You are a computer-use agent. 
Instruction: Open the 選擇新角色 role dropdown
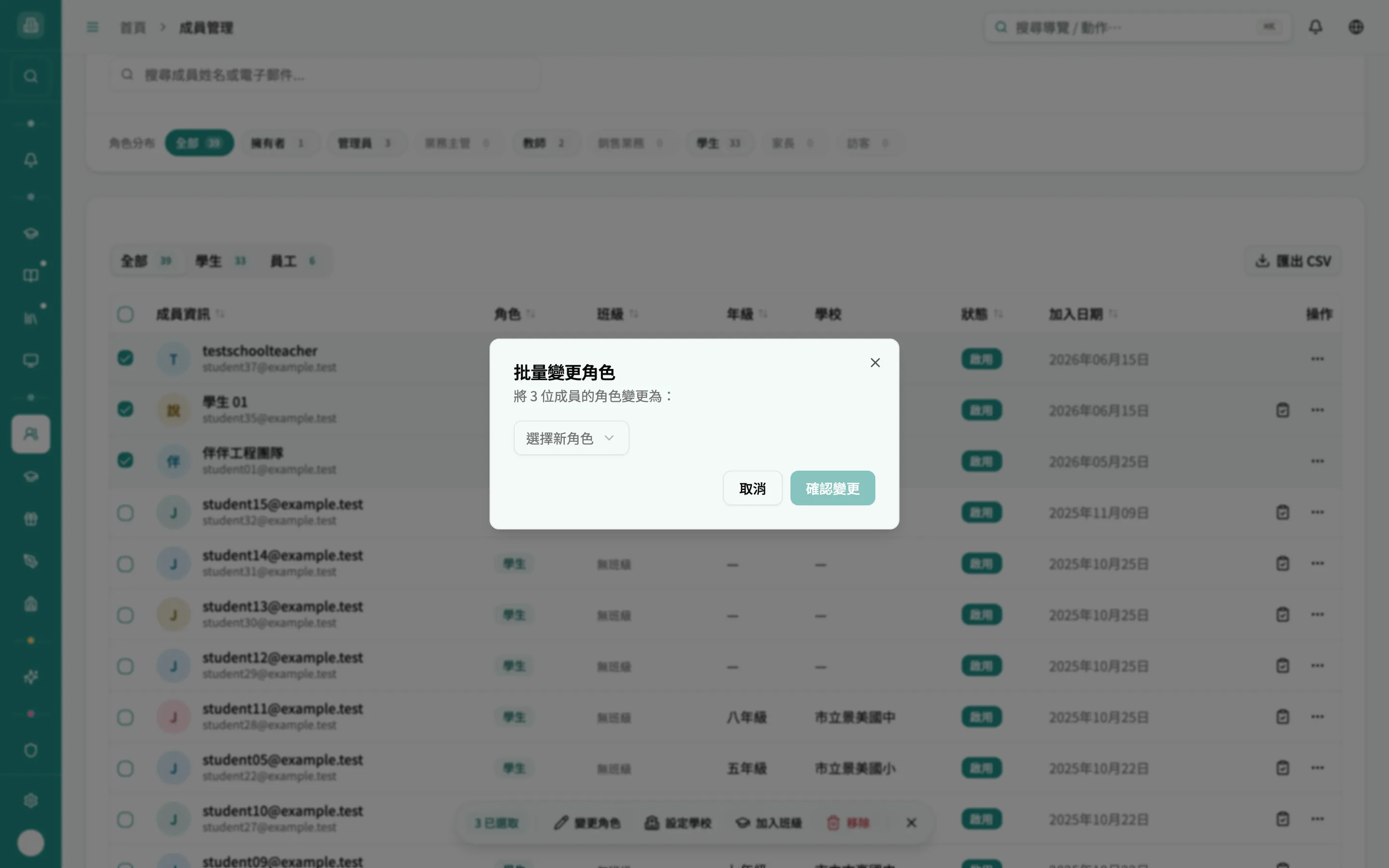click(571, 439)
